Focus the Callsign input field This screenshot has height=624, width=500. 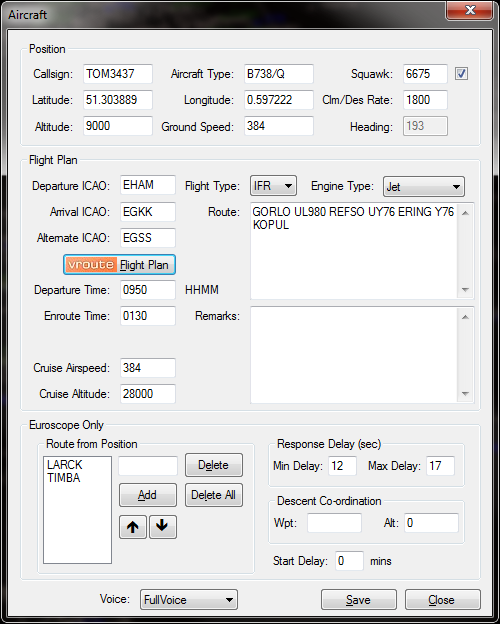pyautogui.click(x=118, y=74)
